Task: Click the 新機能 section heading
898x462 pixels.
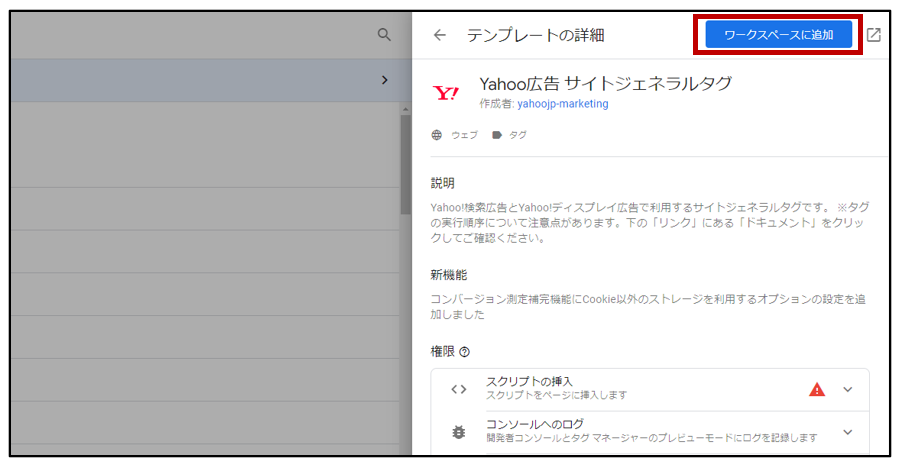Action: pyautogui.click(x=448, y=275)
